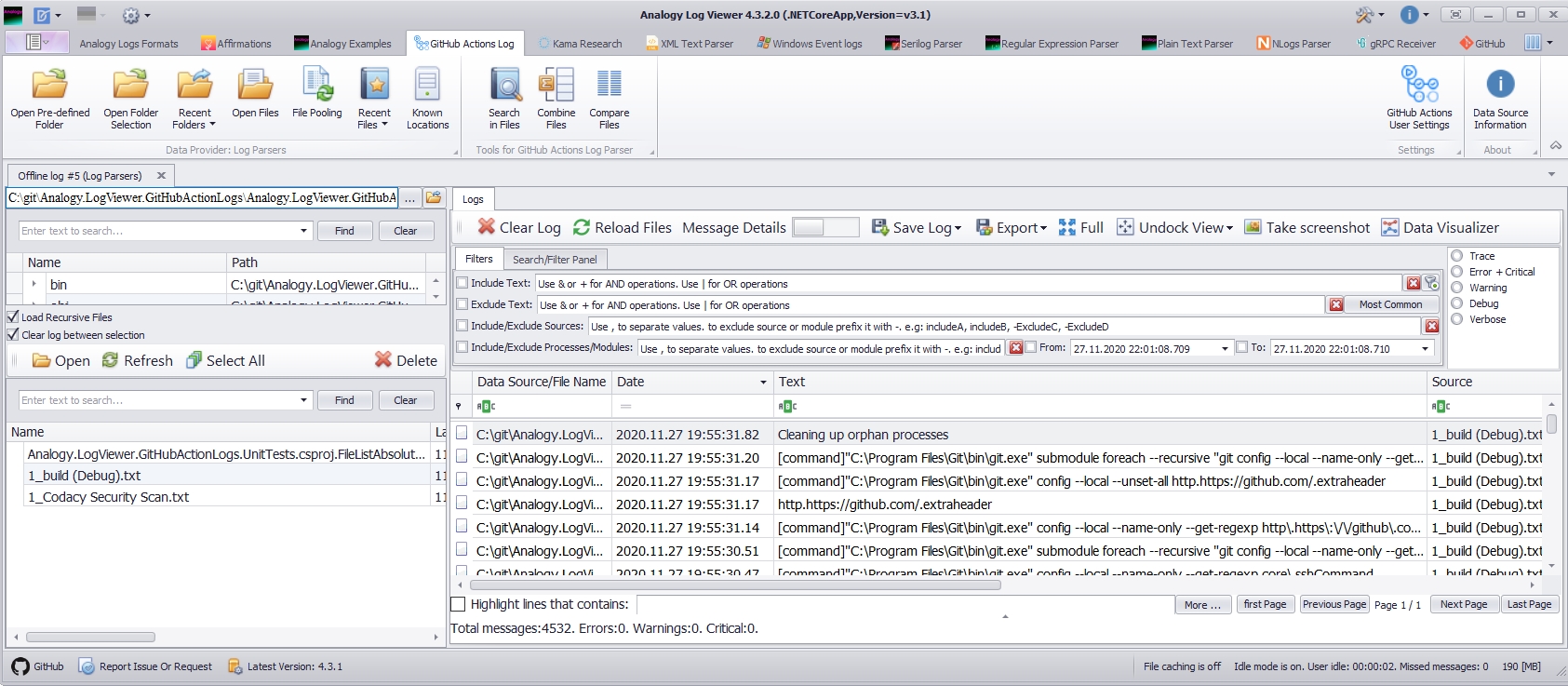Image resolution: width=1568 pixels, height=686 pixels.
Task: Open Compare Files tool
Action: 609,98
